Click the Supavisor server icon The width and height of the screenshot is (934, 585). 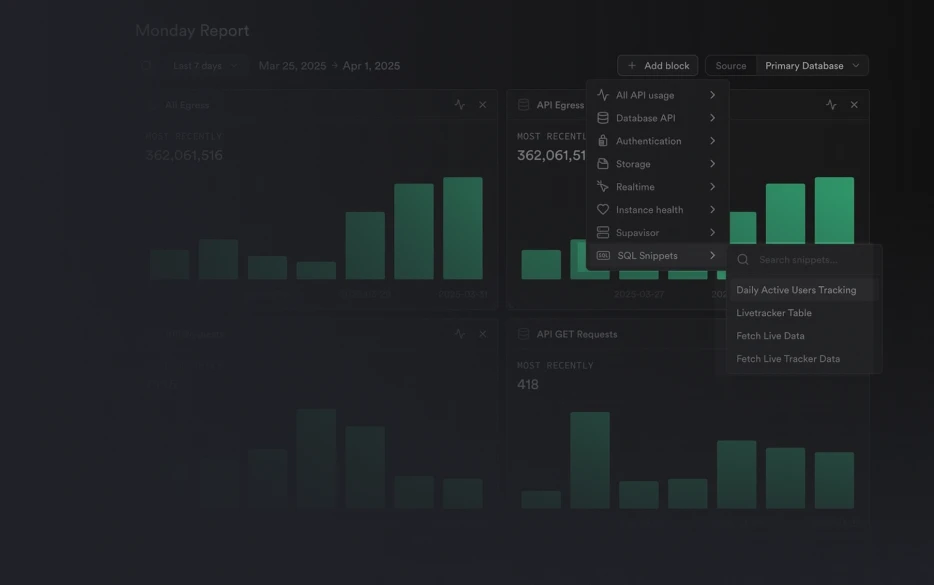coord(603,233)
